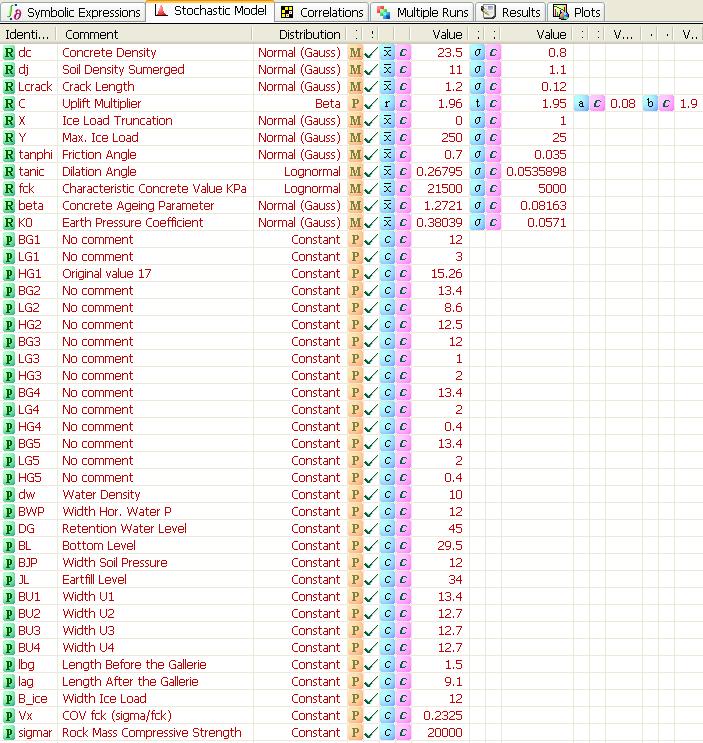This screenshot has width=703, height=743.
Task: Click the blue c icon in DG row
Action: (x=387, y=529)
